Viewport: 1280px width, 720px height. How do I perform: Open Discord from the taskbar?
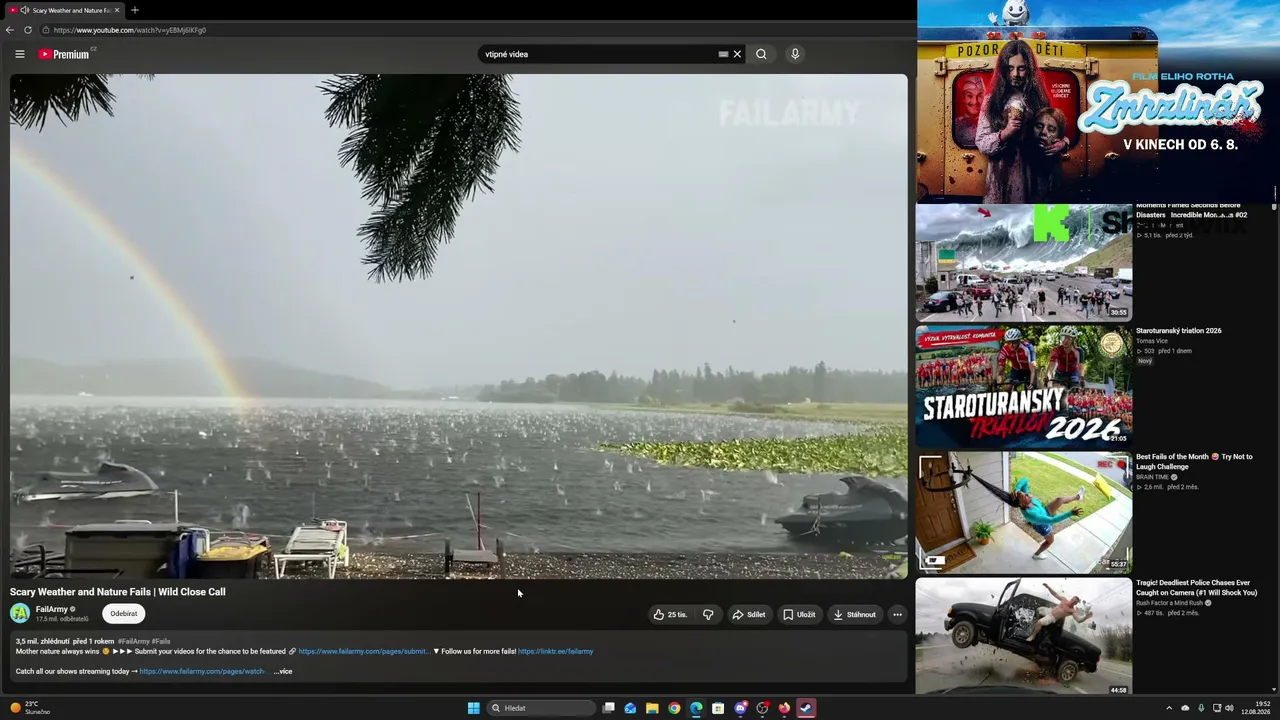(740, 708)
